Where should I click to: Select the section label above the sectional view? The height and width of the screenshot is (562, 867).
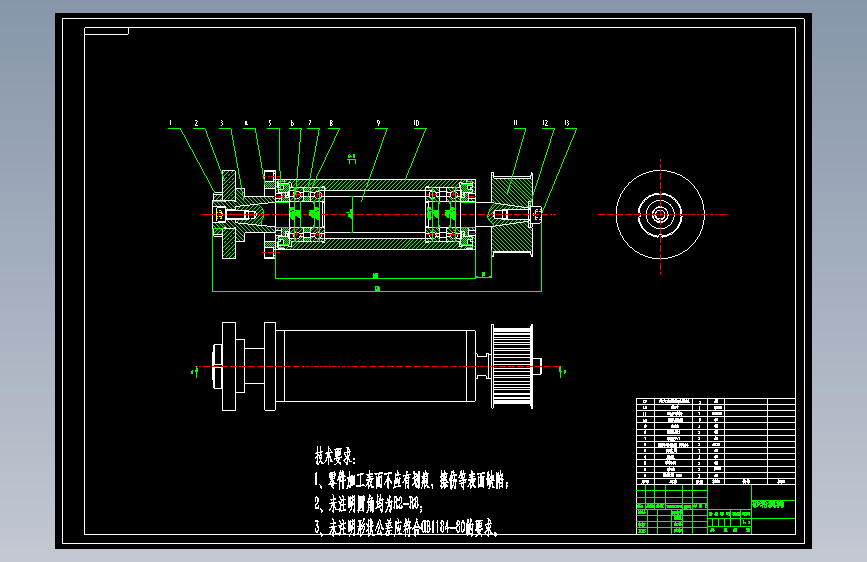[x=352, y=159]
